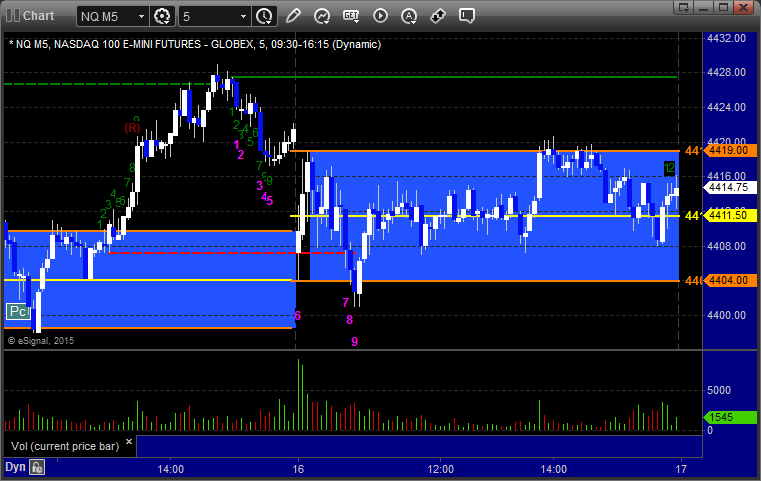Click the 4432.00 price axis label
The image size is (761, 481).
click(x=727, y=38)
